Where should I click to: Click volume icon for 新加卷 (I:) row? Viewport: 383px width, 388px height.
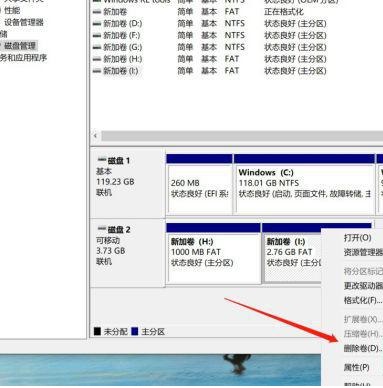point(97,71)
